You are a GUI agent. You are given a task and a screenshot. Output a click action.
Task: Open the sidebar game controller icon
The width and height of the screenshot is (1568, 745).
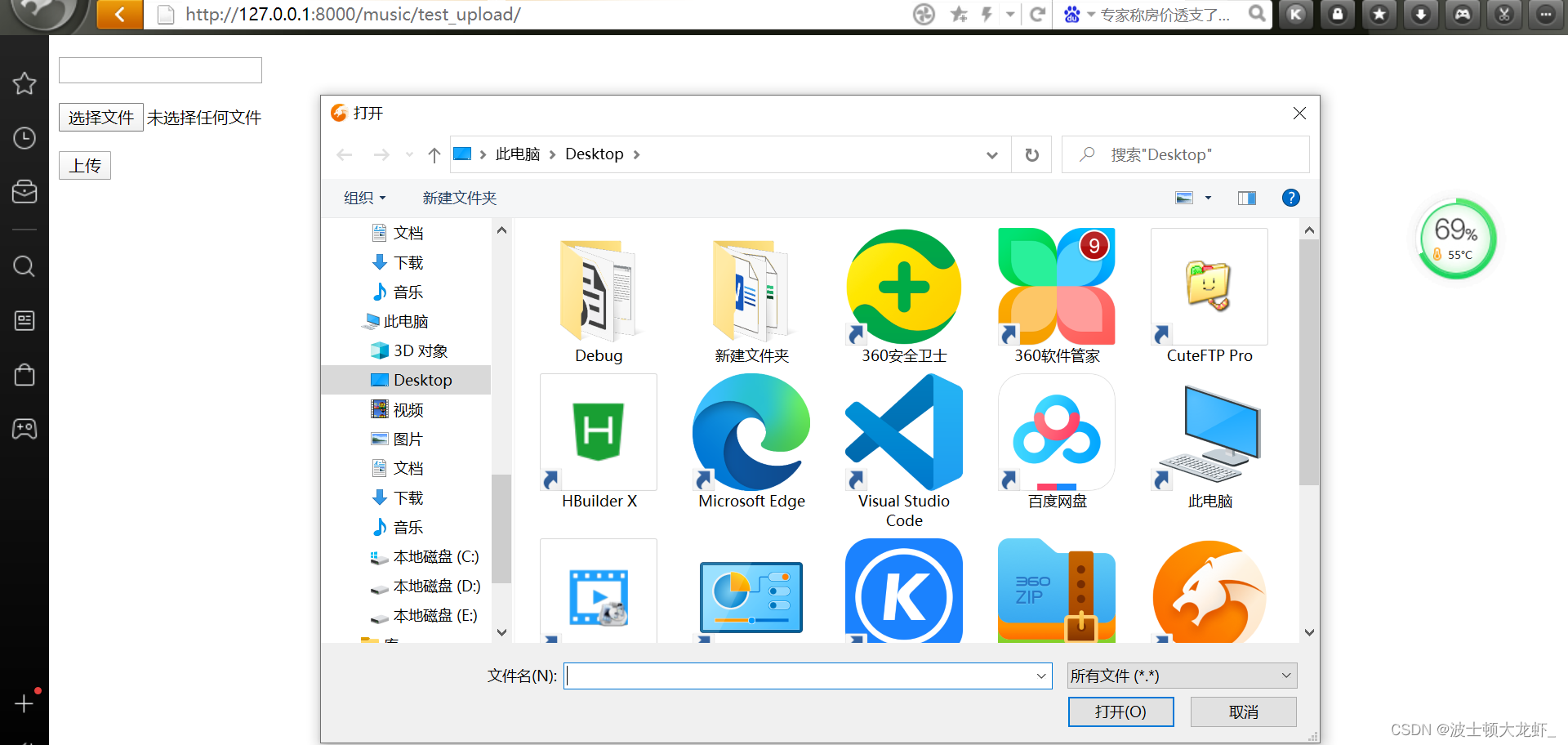[x=24, y=429]
